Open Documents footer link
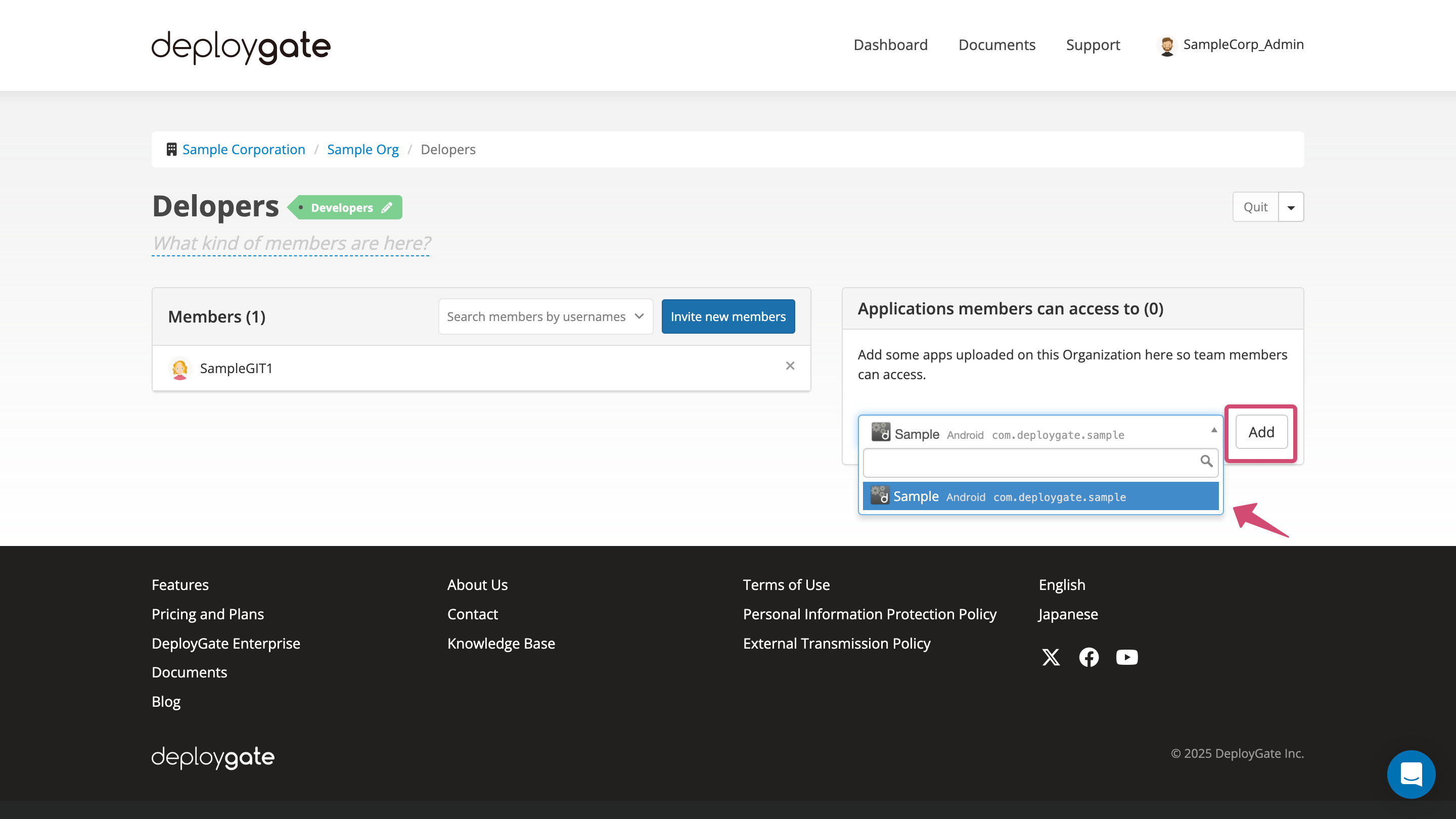 pos(190,672)
